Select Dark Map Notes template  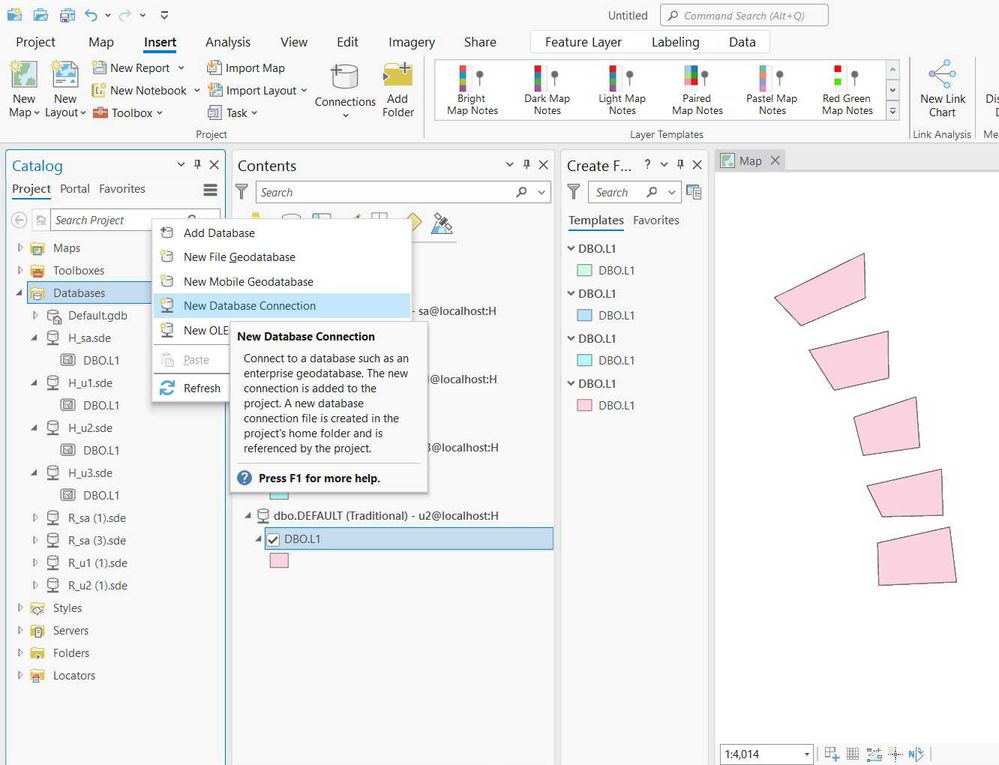tap(547, 90)
